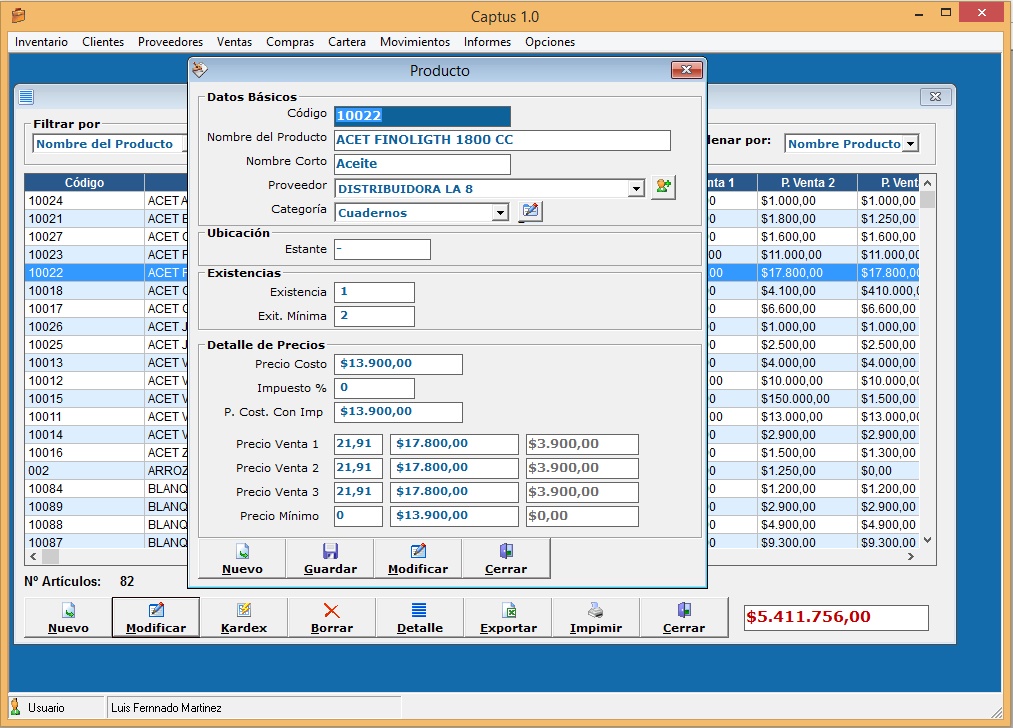
Task: Click the Imprimir printer button
Action: pyautogui.click(x=595, y=618)
